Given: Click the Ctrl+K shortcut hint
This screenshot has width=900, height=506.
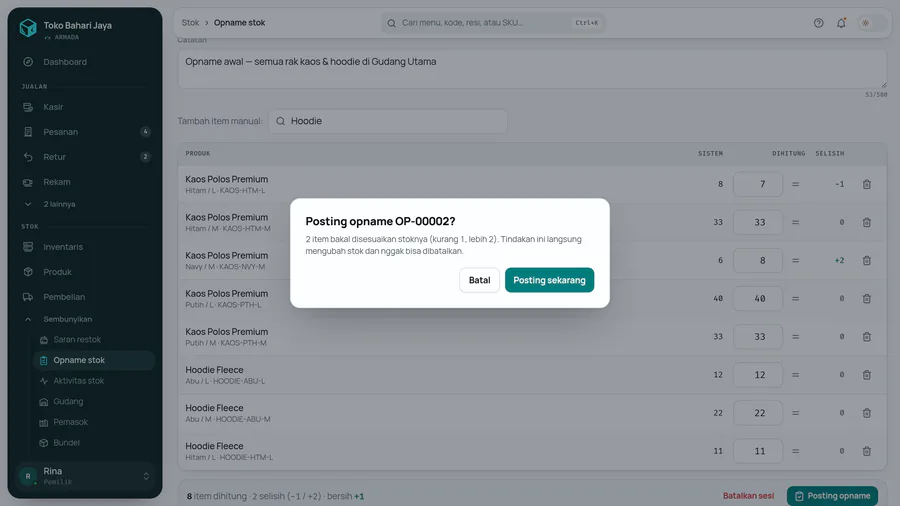Looking at the screenshot, I should click(x=587, y=23).
